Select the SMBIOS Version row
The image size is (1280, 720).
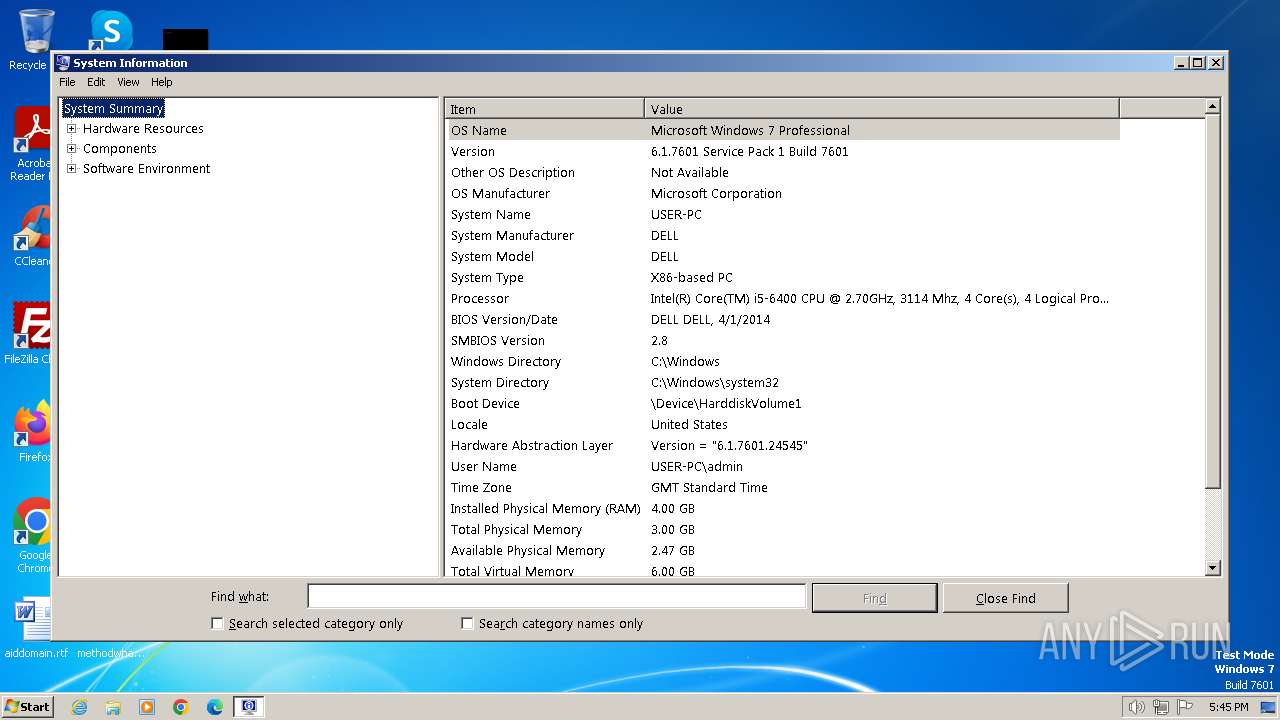point(783,340)
